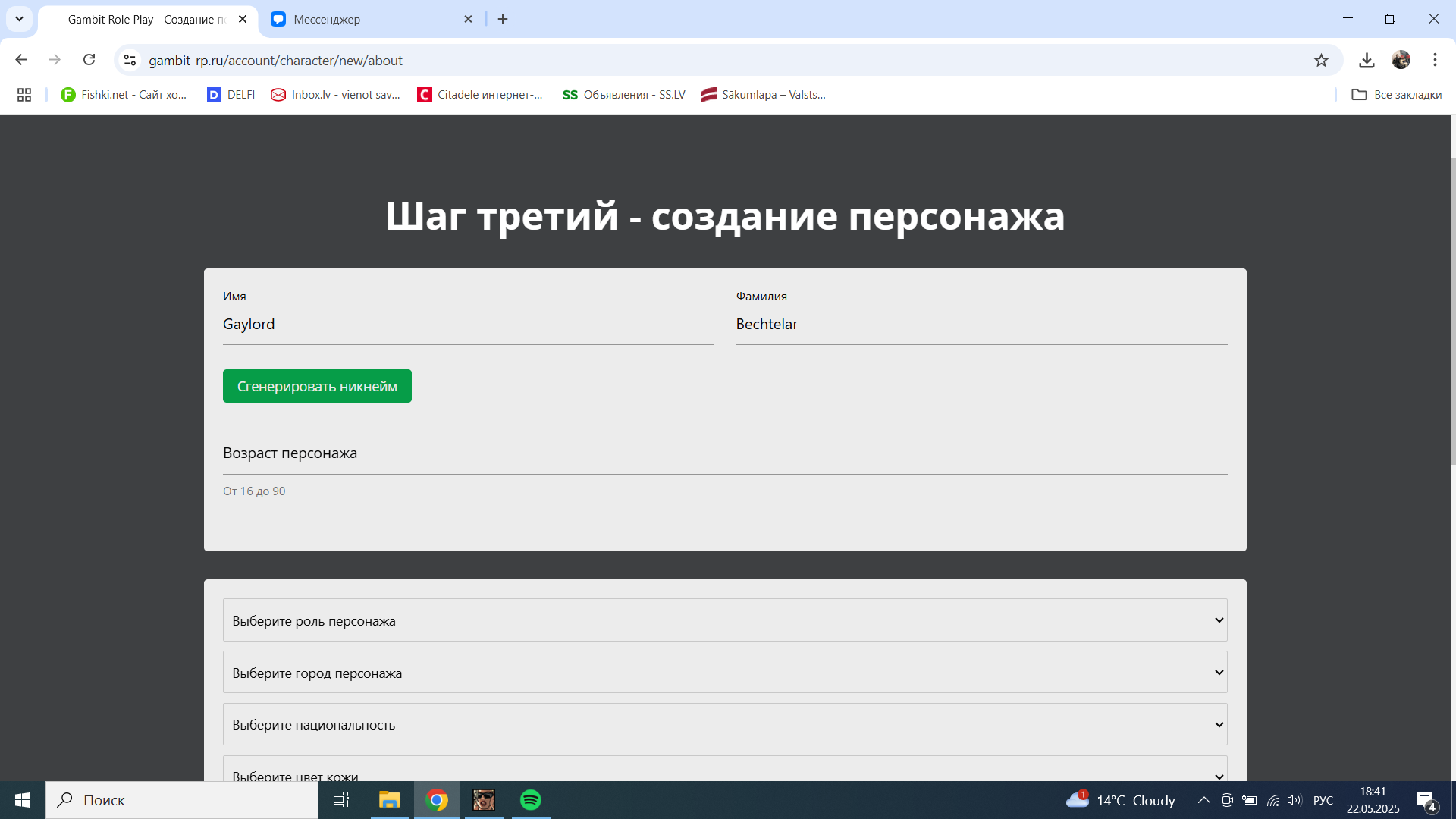This screenshot has width=1456, height=819.
Task: Open the Fishki.net bookmark
Action: point(124,95)
